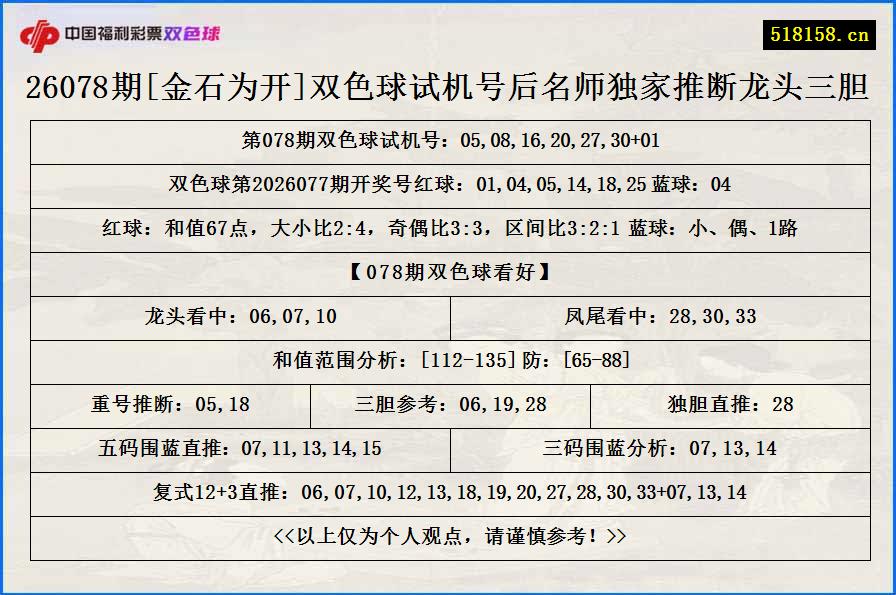Click row 复式12+3直推 numbers
The height and width of the screenshot is (595, 896).
(450, 494)
